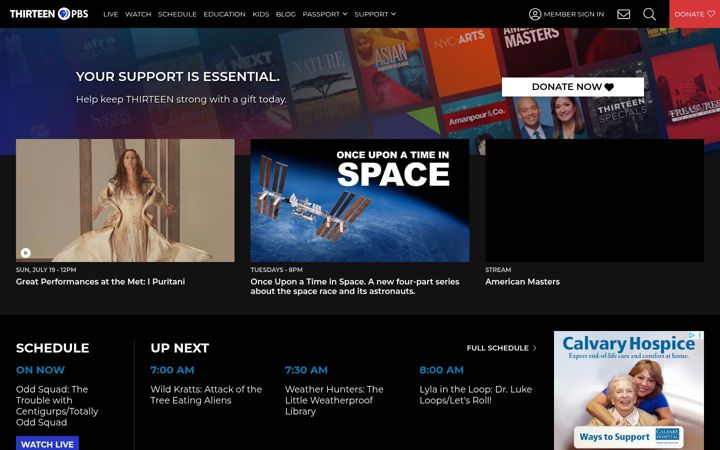Click the ON NOW label
Viewport: 720px width, 450px height.
40,370
